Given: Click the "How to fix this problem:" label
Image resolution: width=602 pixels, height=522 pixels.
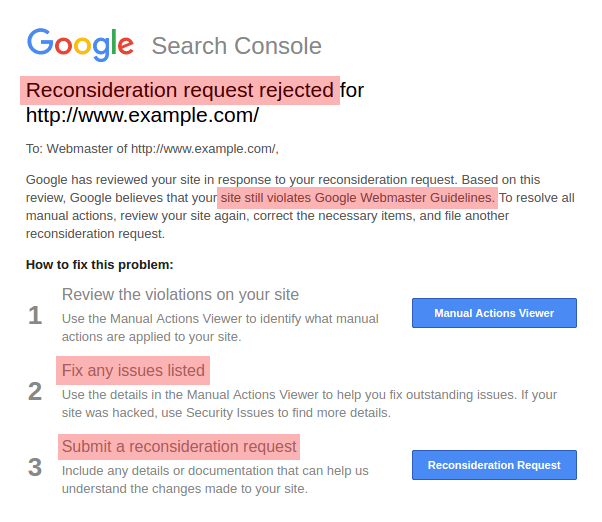Looking at the screenshot, I should point(100,265).
